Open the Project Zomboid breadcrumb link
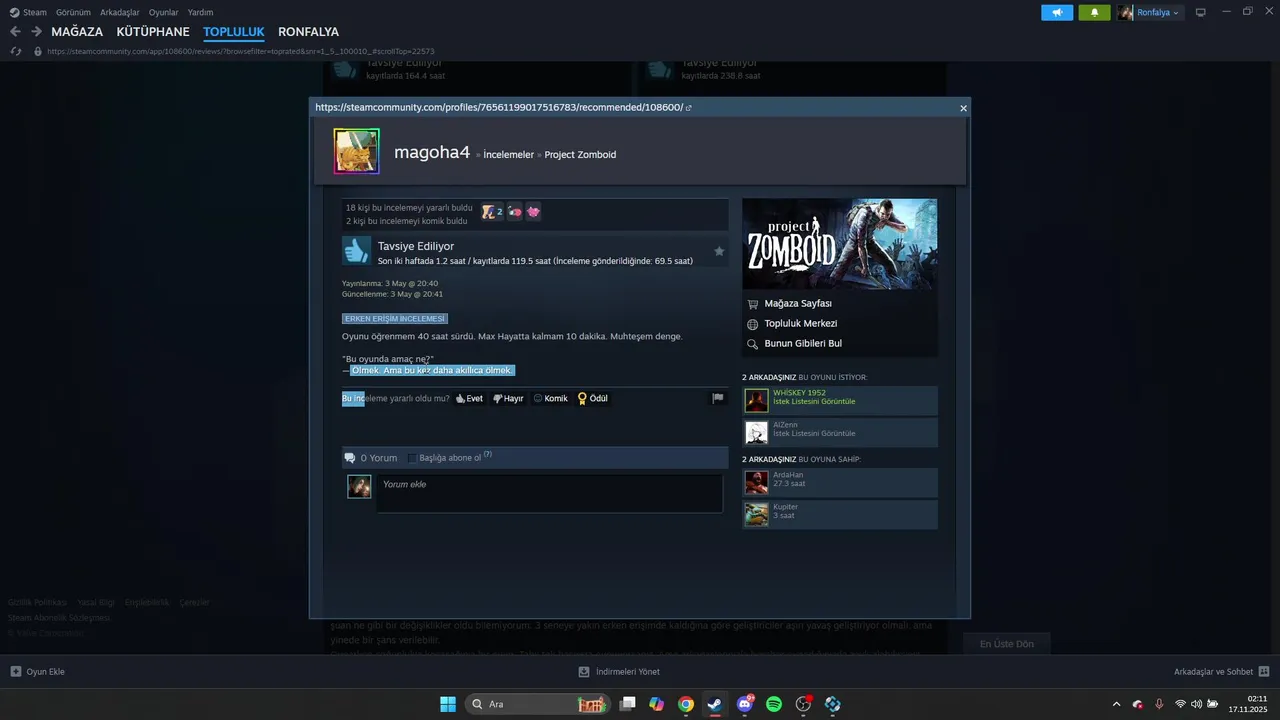The image size is (1280, 720). [x=580, y=155]
